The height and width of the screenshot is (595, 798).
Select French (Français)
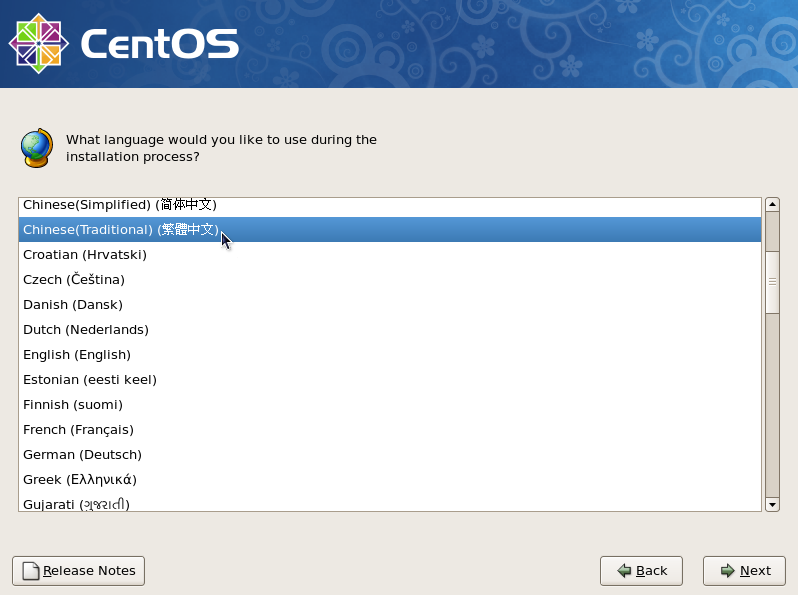(x=390, y=429)
